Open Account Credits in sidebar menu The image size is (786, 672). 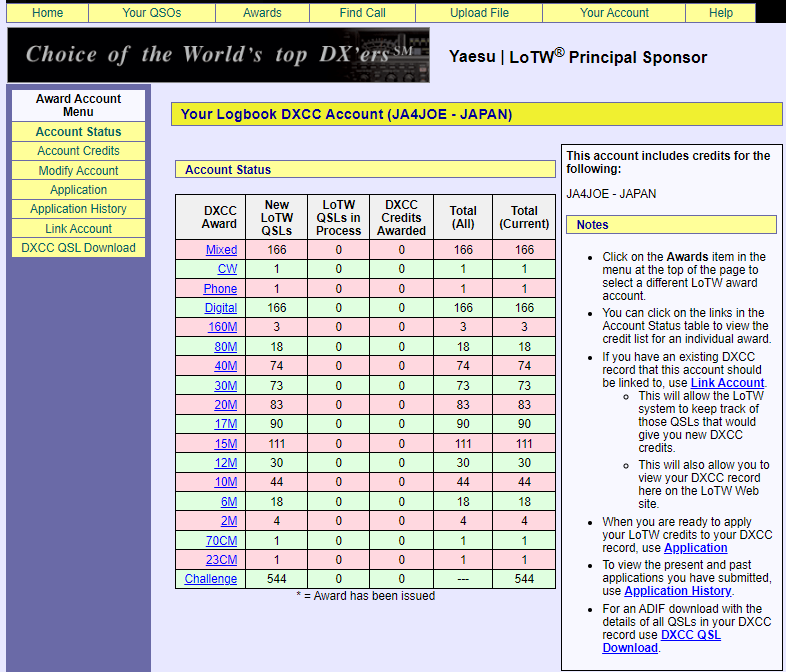click(x=78, y=151)
